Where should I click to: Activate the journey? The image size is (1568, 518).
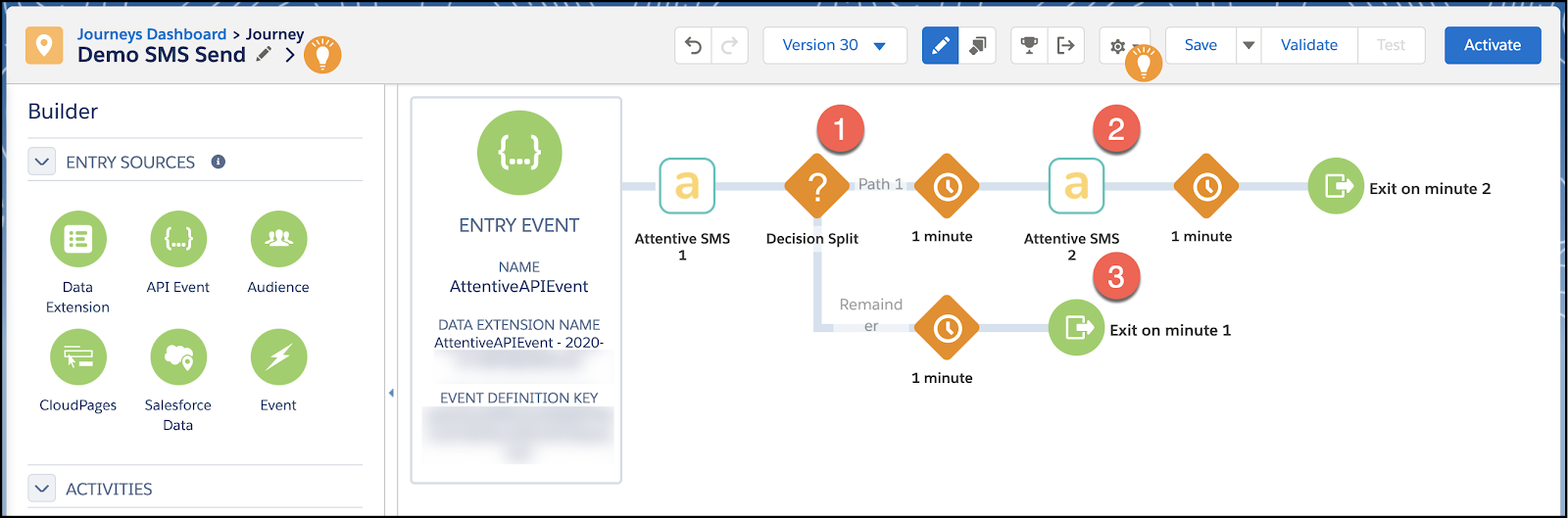(1493, 45)
